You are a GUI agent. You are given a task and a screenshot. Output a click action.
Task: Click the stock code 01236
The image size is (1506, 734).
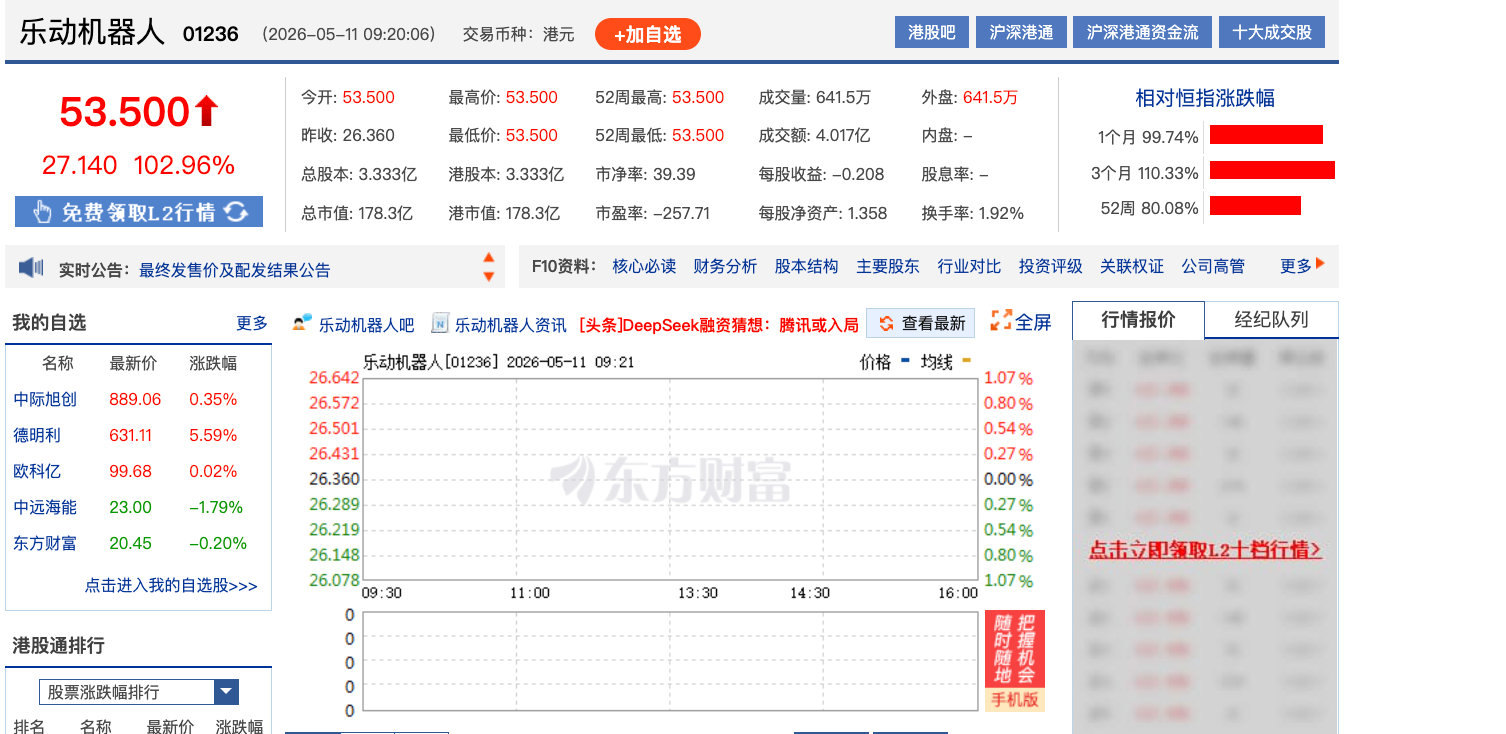coord(211,34)
